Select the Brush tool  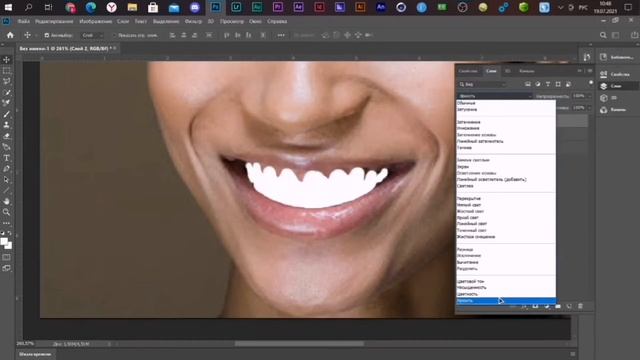7,114
